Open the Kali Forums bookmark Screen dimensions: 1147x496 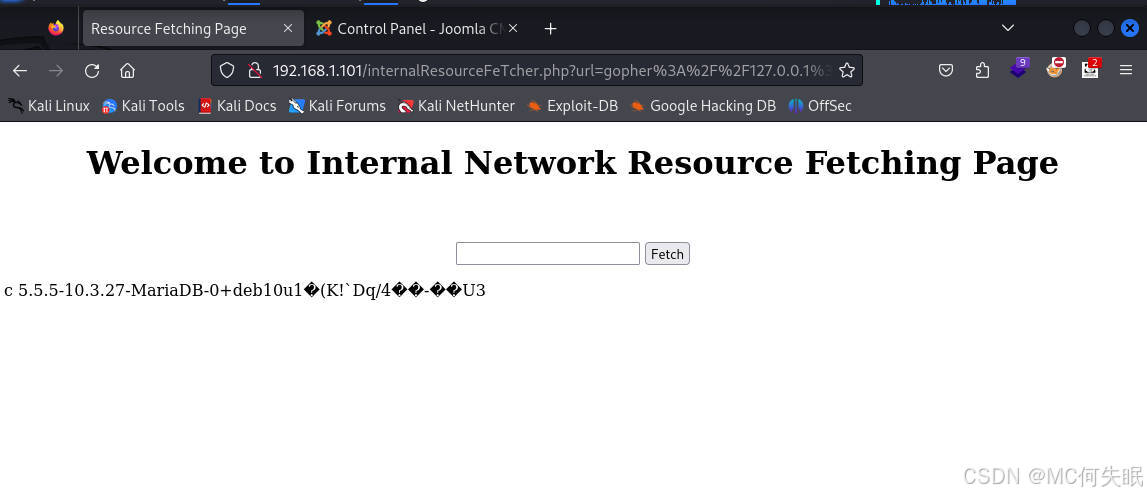337,106
